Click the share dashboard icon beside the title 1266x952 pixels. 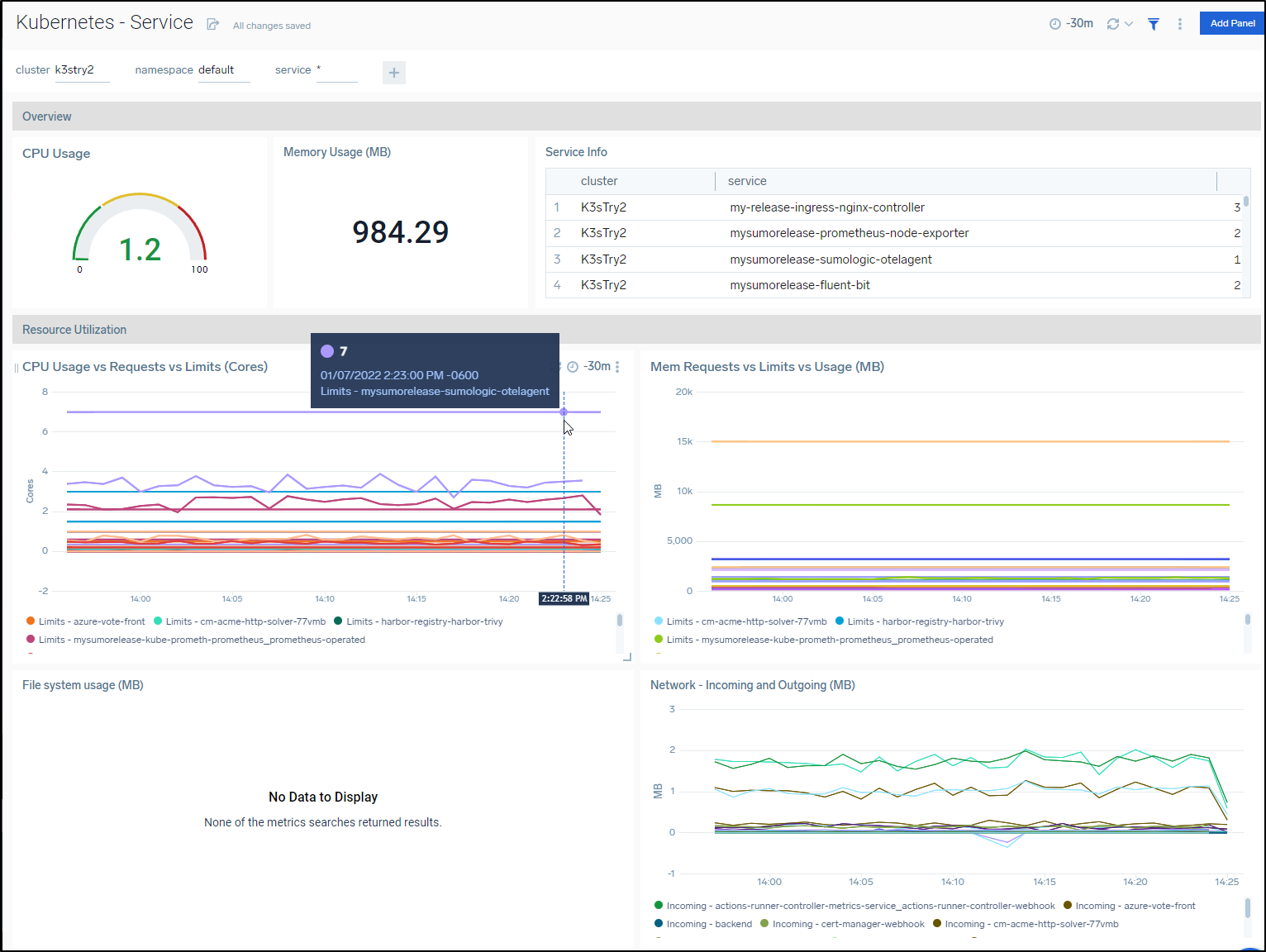click(x=213, y=25)
